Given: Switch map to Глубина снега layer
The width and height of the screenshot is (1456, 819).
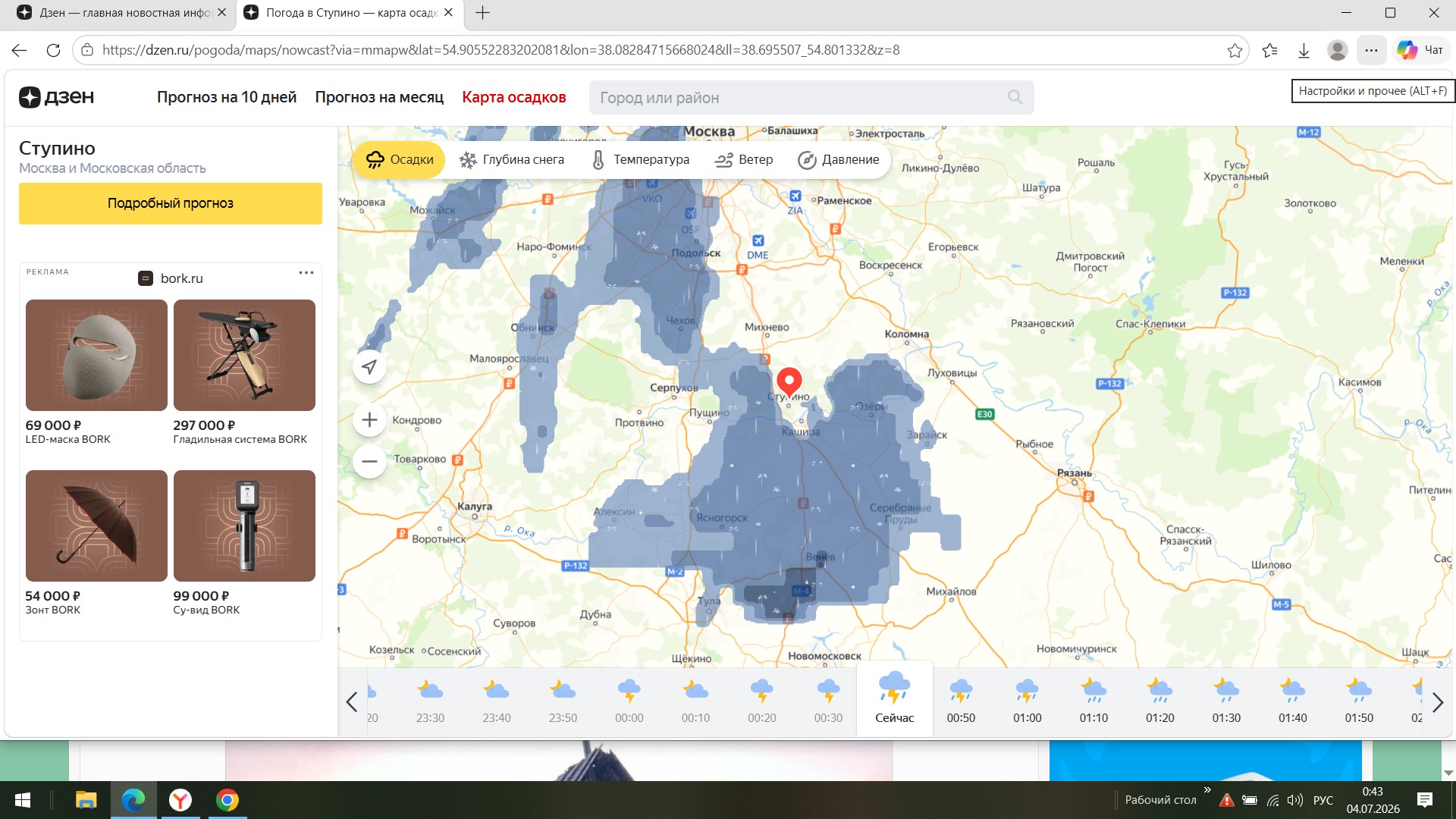Looking at the screenshot, I should pyautogui.click(x=512, y=160).
